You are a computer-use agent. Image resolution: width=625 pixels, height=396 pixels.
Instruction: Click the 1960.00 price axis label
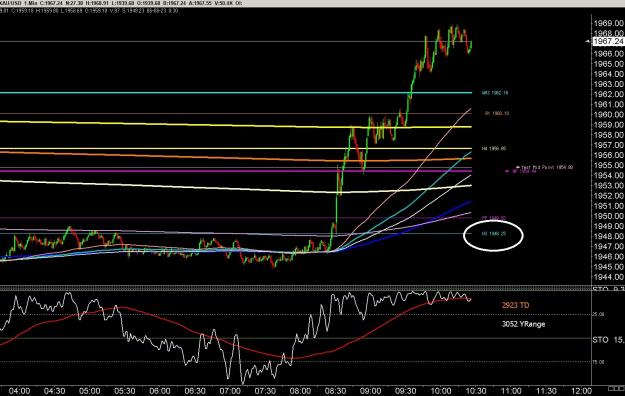(x=609, y=114)
